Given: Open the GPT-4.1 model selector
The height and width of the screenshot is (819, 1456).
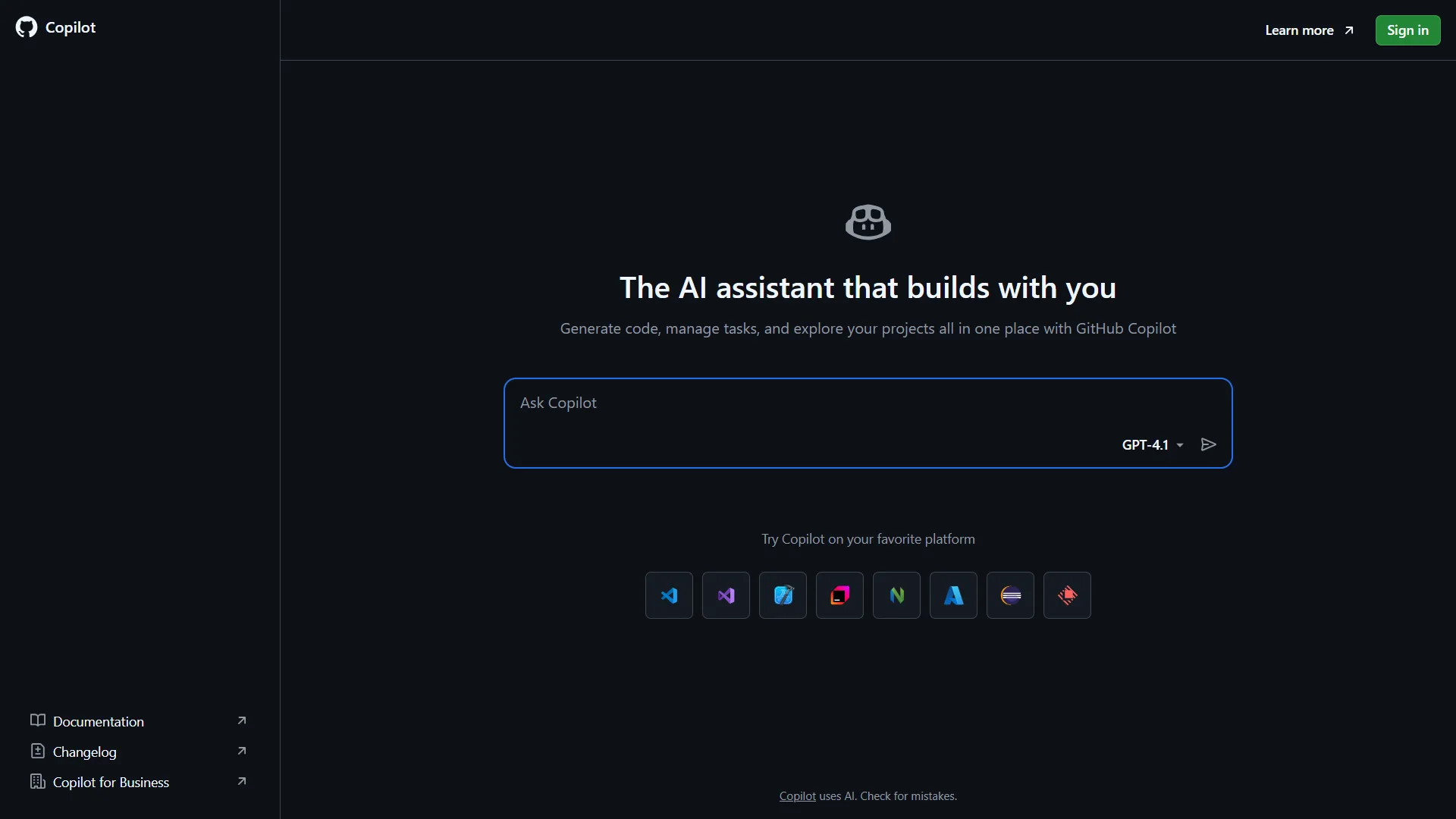Looking at the screenshot, I should [x=1151, y=445].
